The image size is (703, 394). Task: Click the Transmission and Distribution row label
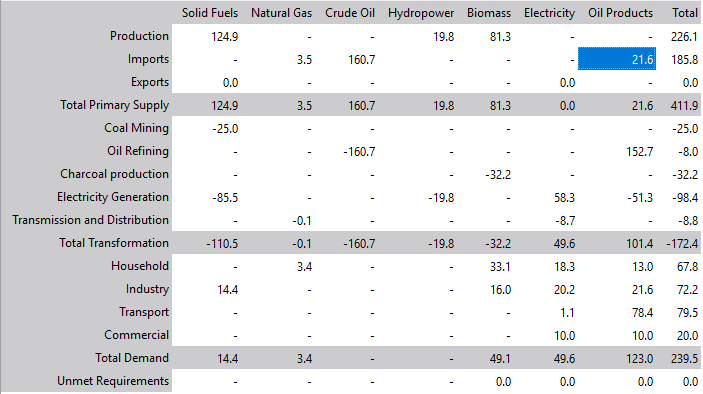tap(91, 220)
